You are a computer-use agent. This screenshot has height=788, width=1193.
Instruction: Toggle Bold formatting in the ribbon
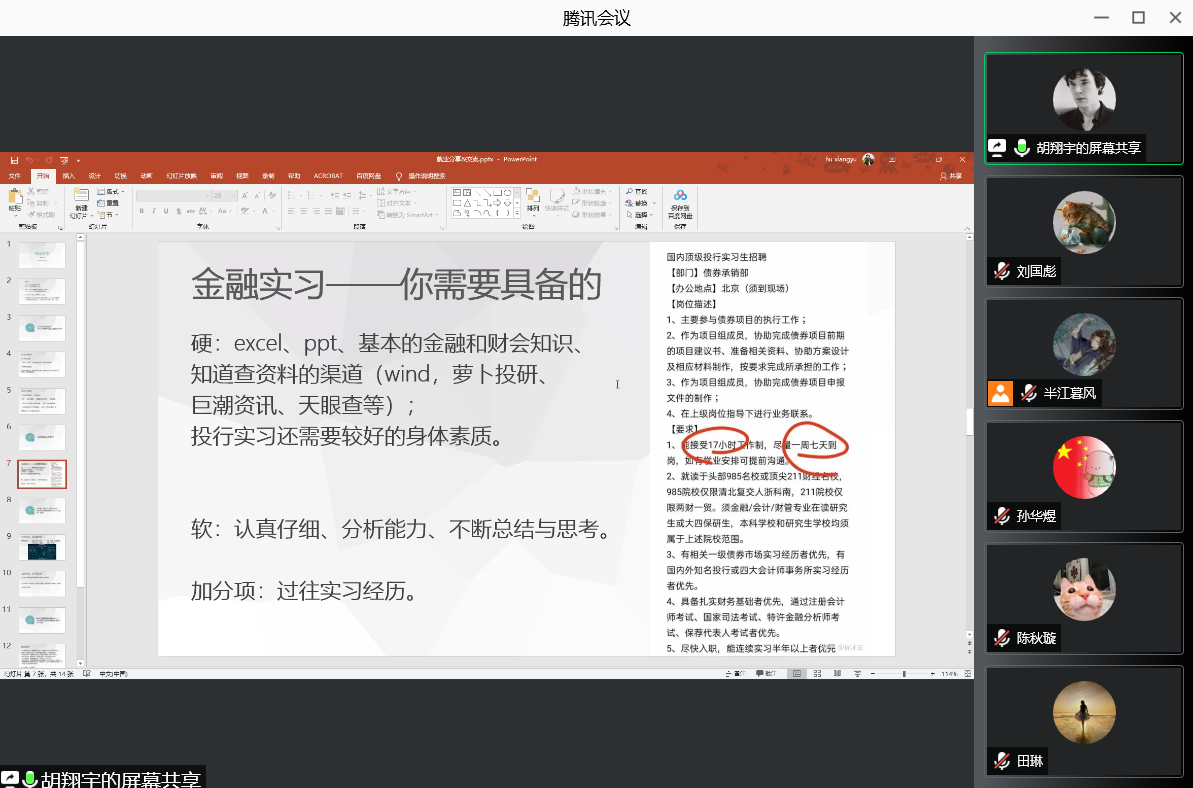141,211
